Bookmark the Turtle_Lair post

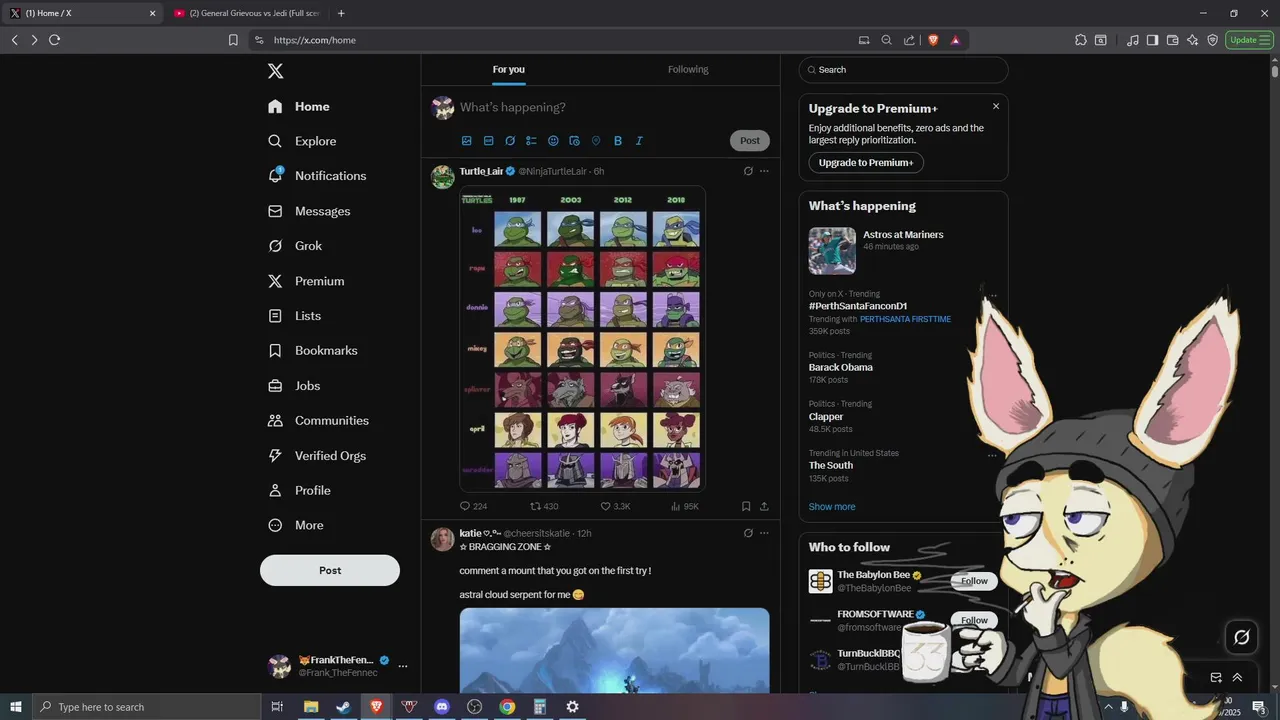point(746,506)
